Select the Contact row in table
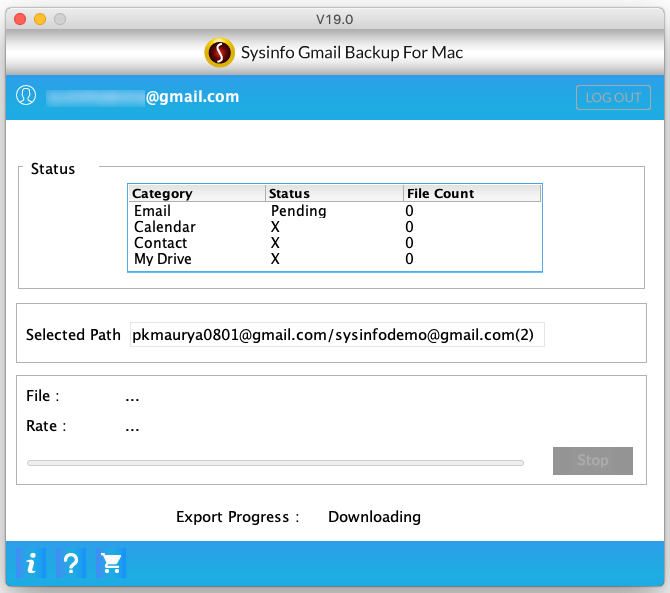Viewport: 670px width, 593px height. point(335,243)
